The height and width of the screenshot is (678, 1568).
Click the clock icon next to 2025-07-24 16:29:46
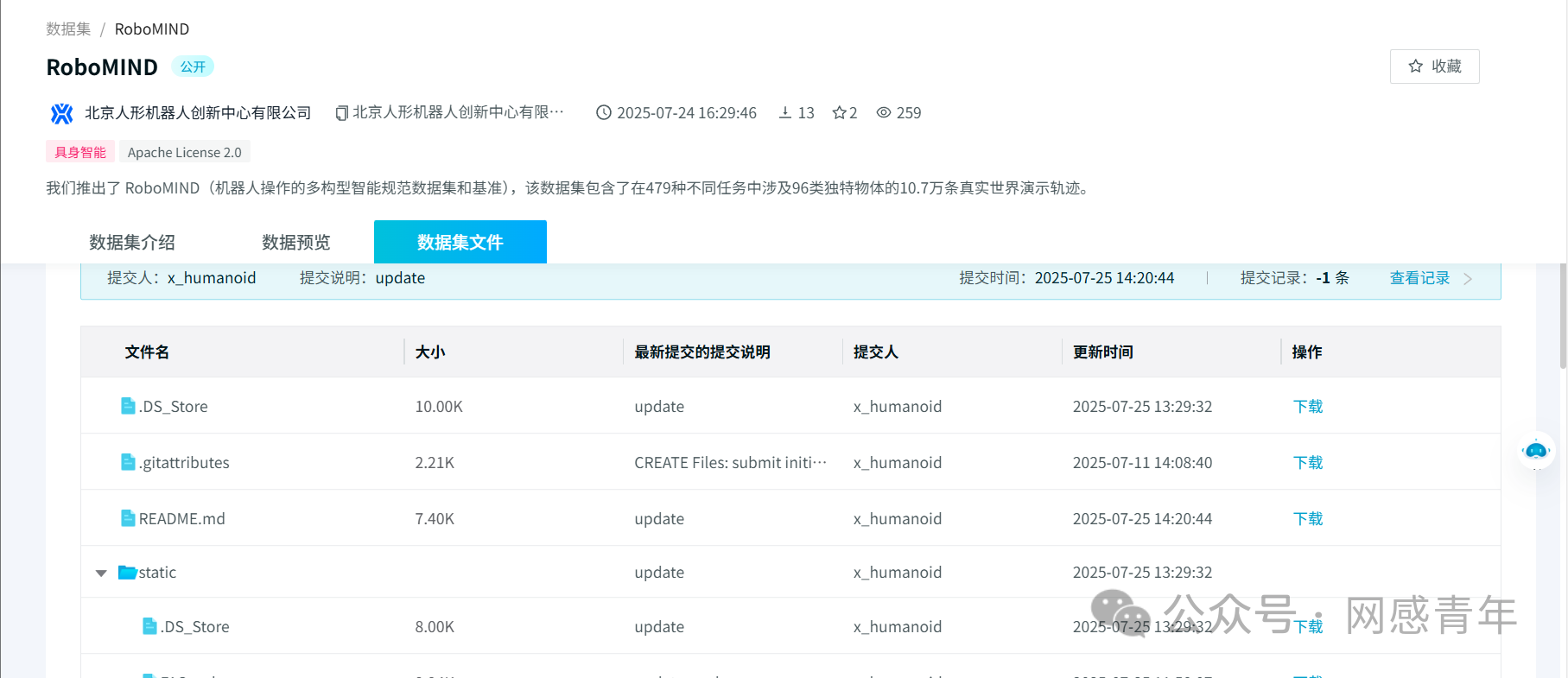pos(604,112)
